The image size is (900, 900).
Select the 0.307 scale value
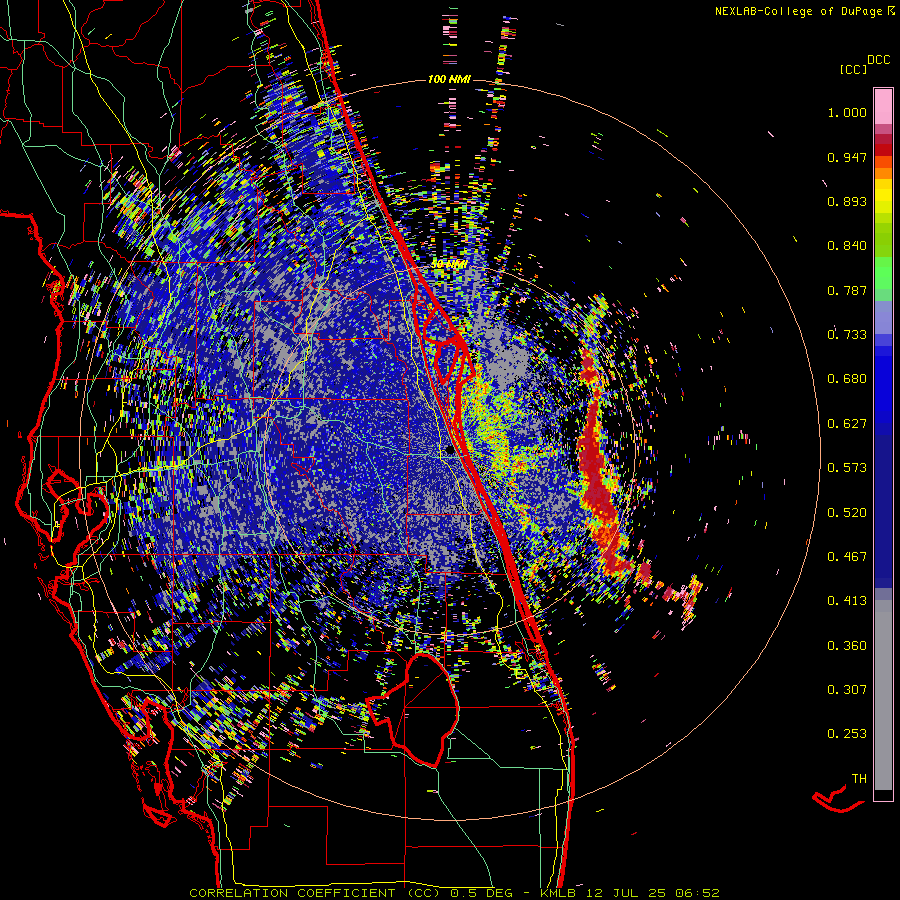click(847, 690)
